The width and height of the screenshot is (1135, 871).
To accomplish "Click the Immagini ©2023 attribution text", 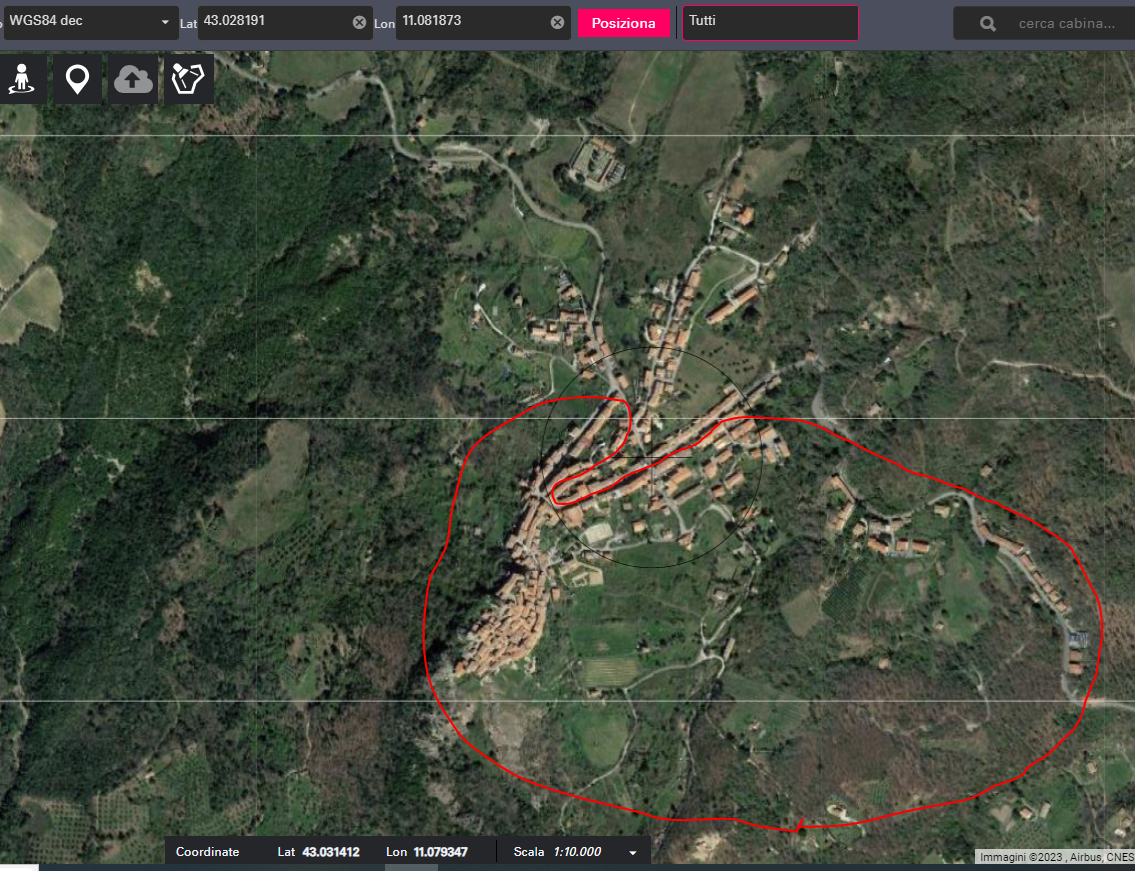I will coord(1055,857).
